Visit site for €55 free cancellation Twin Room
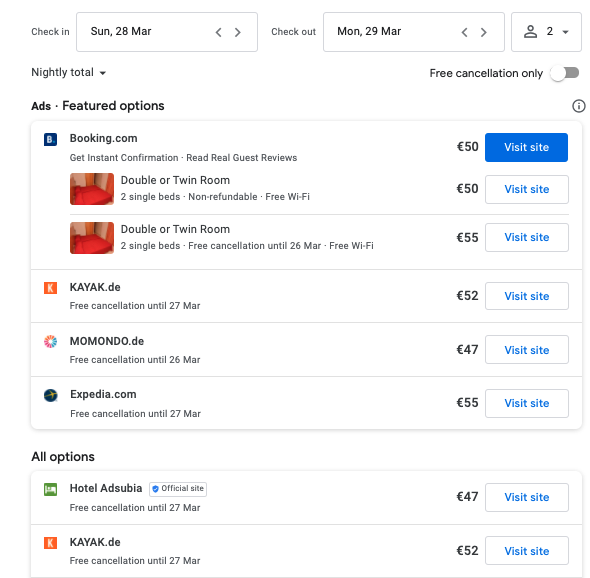 click(x=527, y=237)
